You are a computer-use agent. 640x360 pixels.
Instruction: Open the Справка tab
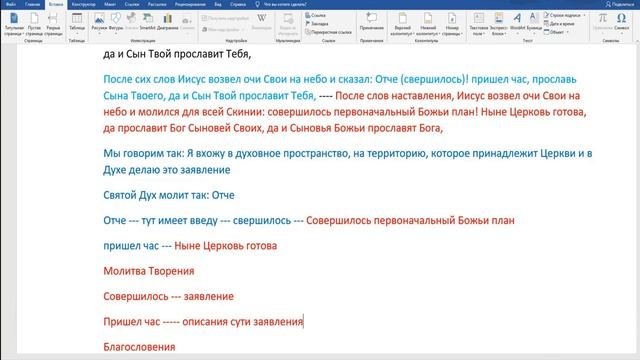(x=238, y=4)
